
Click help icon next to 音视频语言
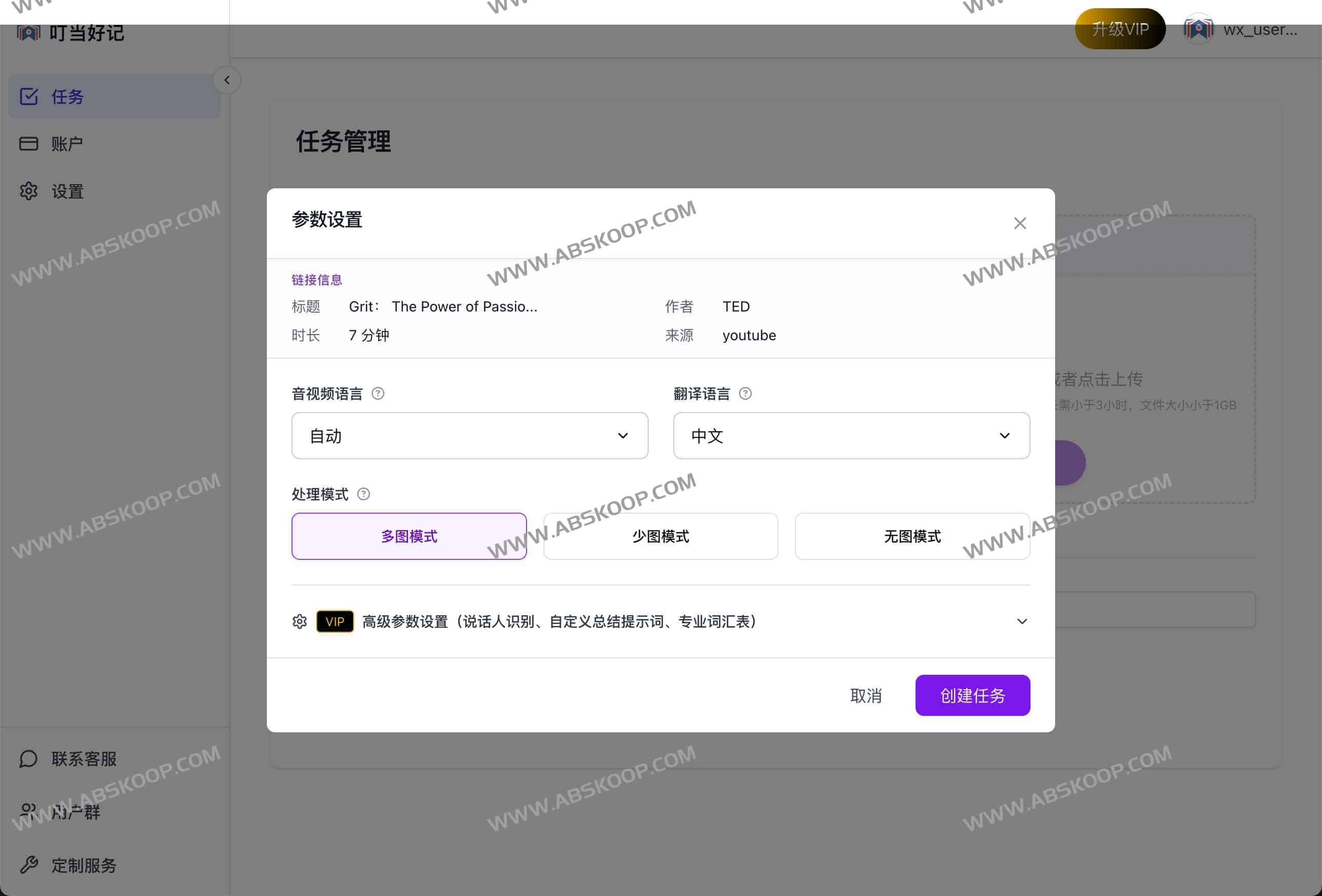[378, 394]
